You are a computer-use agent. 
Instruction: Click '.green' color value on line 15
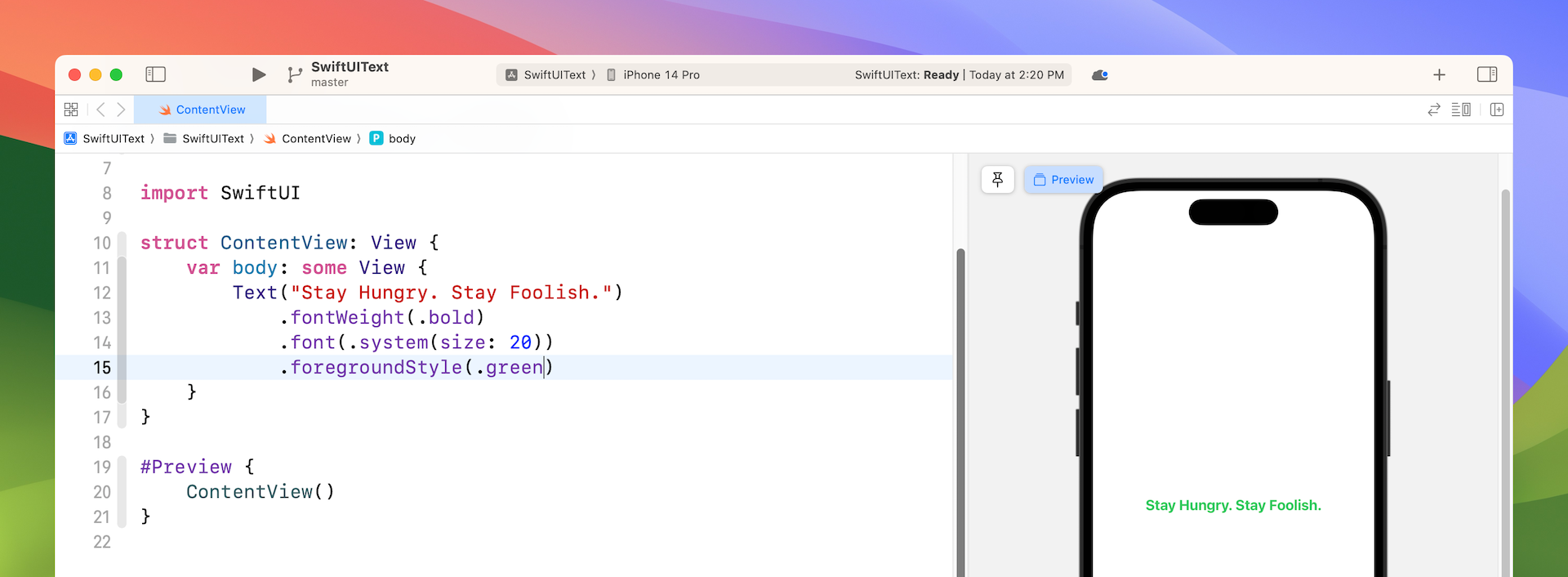pos(510,368)
